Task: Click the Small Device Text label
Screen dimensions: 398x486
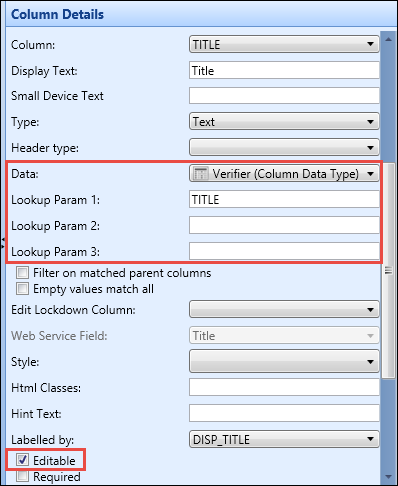Action: click(x=57, y=96)
